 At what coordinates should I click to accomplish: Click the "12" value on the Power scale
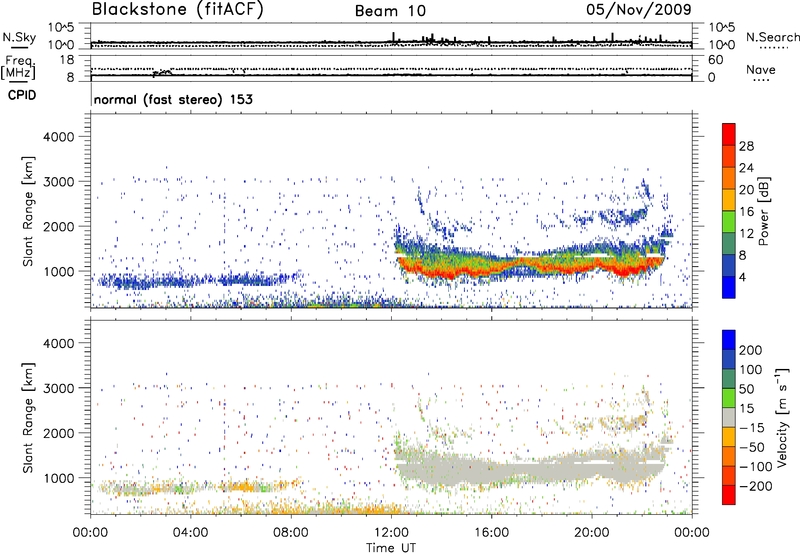pyautogui.click(x=746, y=234)
